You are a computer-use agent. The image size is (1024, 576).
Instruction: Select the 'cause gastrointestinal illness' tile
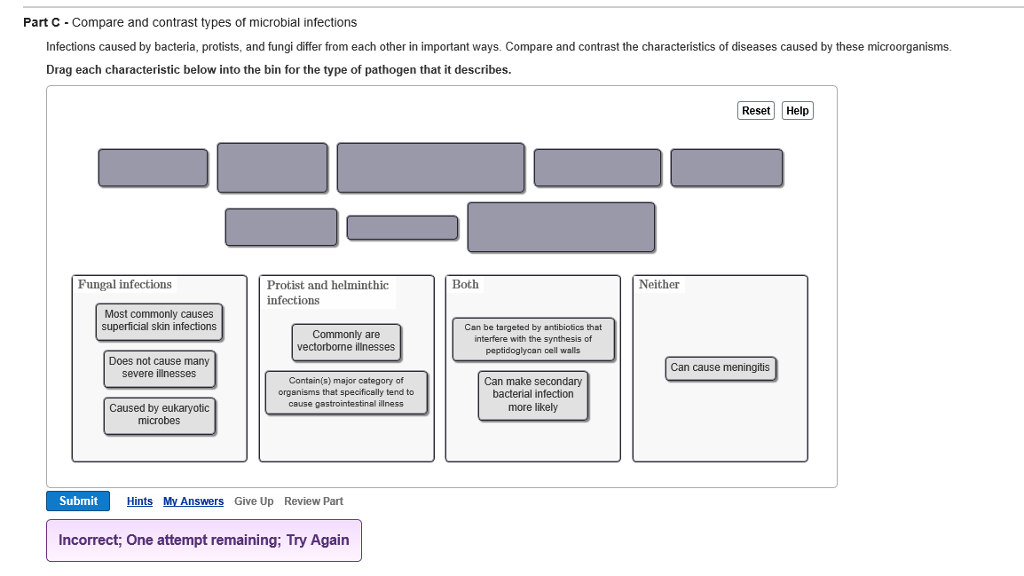click(346, 392)
